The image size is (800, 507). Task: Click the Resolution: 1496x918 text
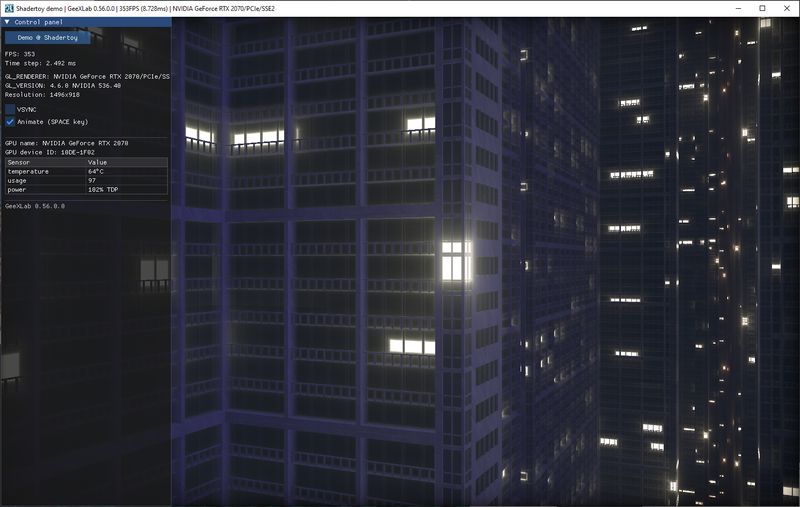(x=42, y=95)
